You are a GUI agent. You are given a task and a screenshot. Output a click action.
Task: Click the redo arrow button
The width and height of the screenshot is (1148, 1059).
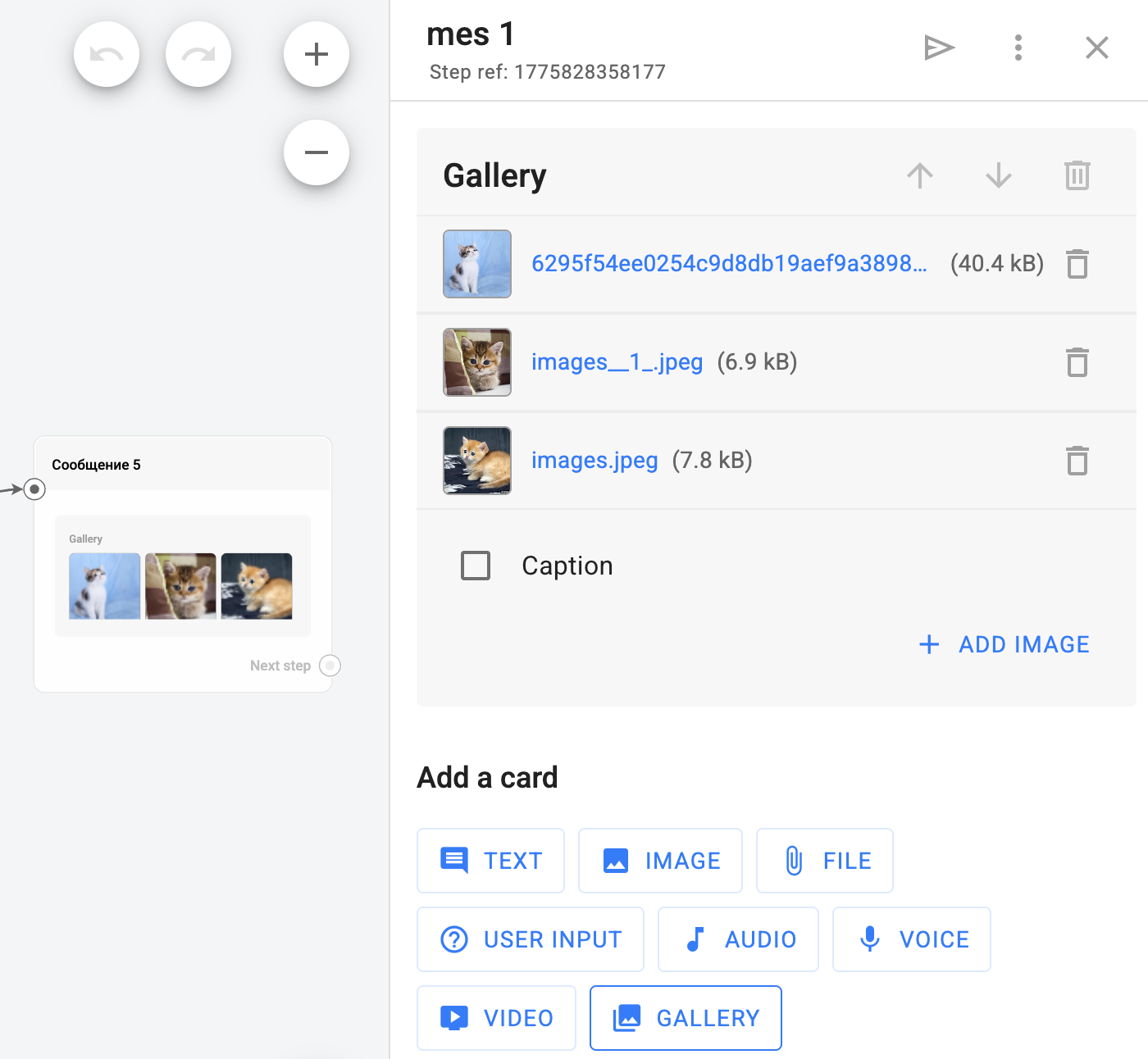point(198,54)
